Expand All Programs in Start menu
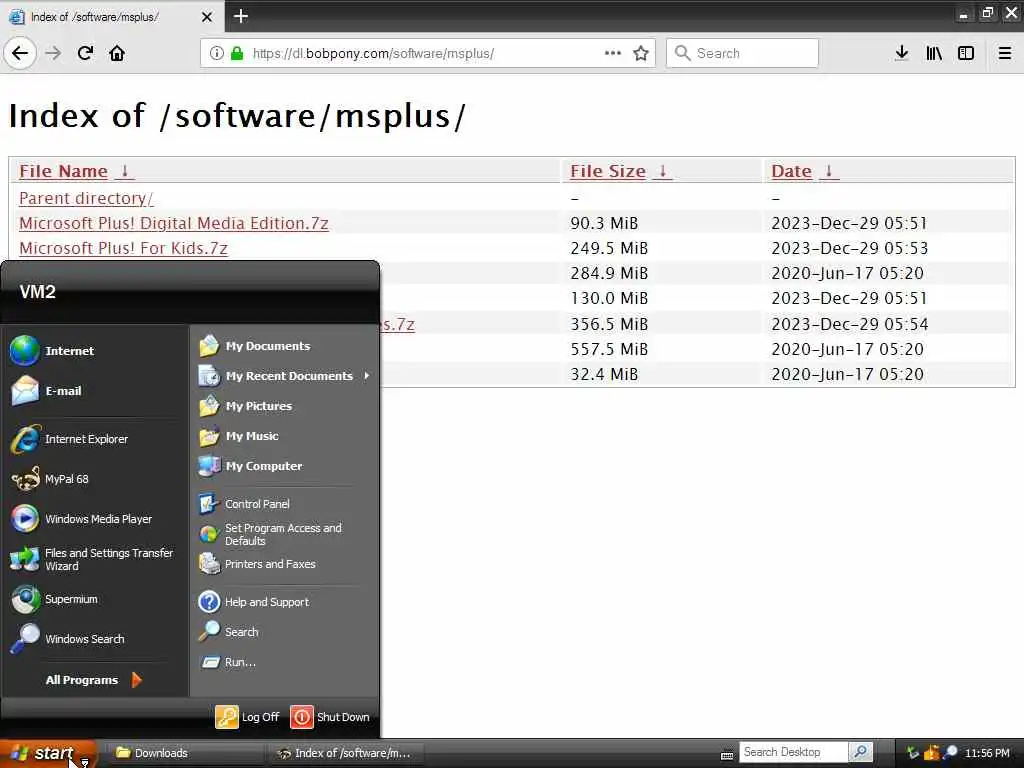1024x768 pixels. (x=94, y=680)
